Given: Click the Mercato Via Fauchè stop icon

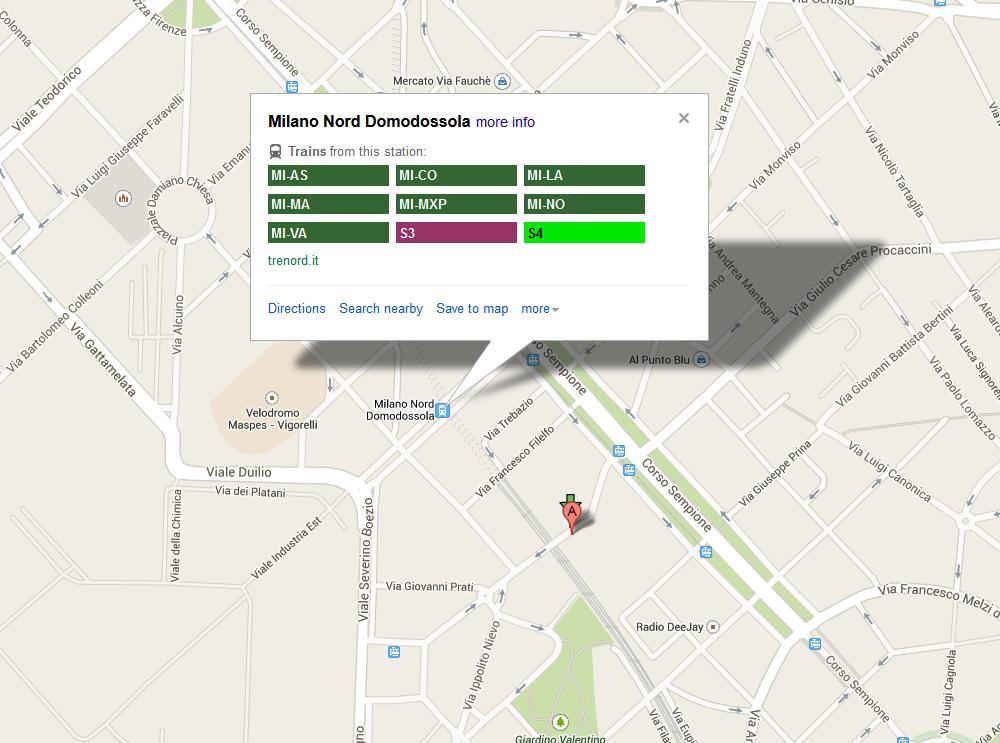Looking at the screenshot, I should (503, 81).
